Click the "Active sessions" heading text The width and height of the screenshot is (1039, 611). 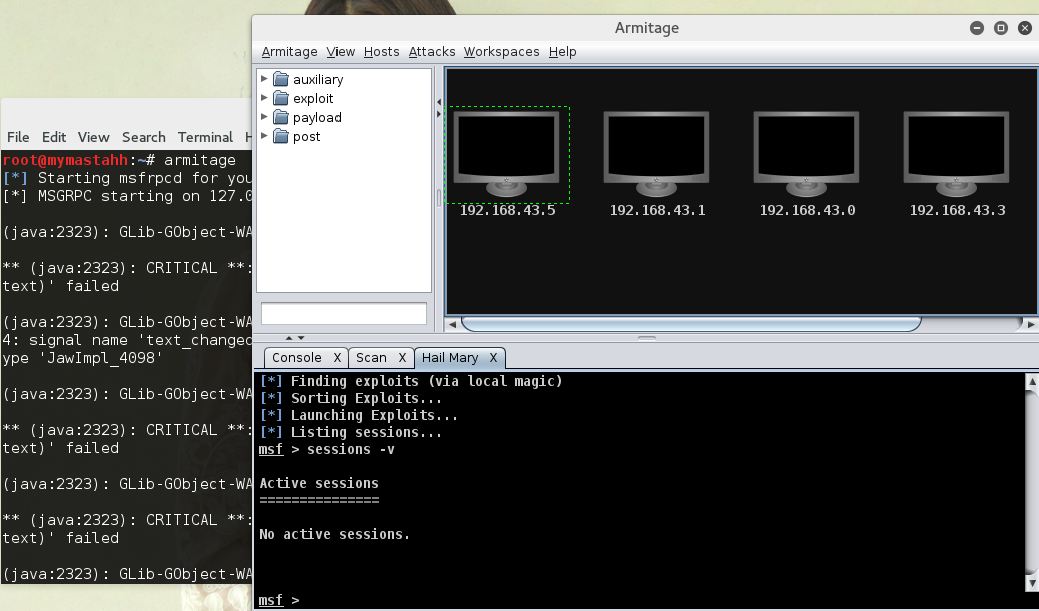point(319,483)
